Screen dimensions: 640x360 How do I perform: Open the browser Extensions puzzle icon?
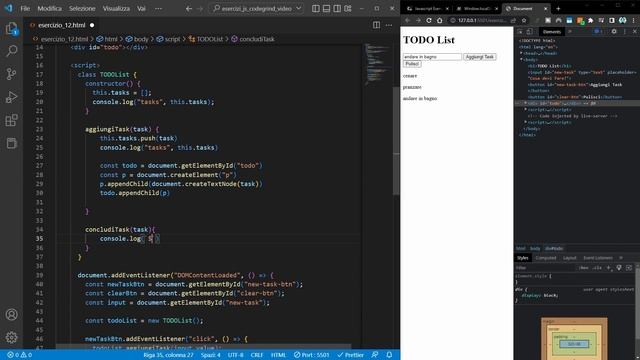[591, 20]
